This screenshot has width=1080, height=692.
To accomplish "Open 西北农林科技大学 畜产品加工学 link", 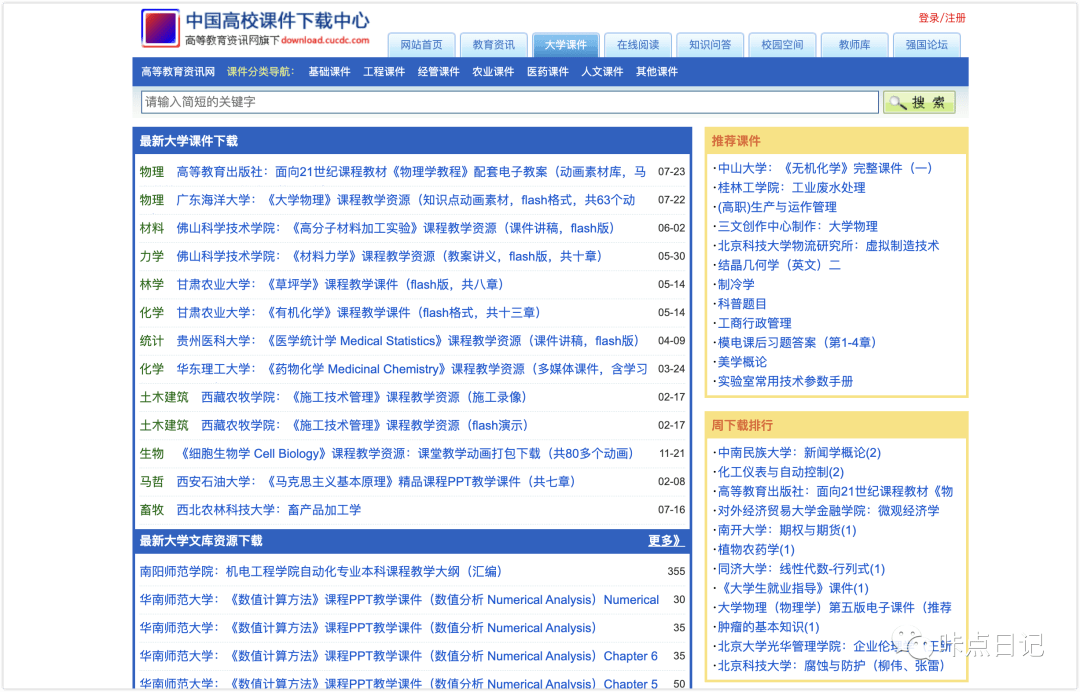I will [x=269, y=511].
